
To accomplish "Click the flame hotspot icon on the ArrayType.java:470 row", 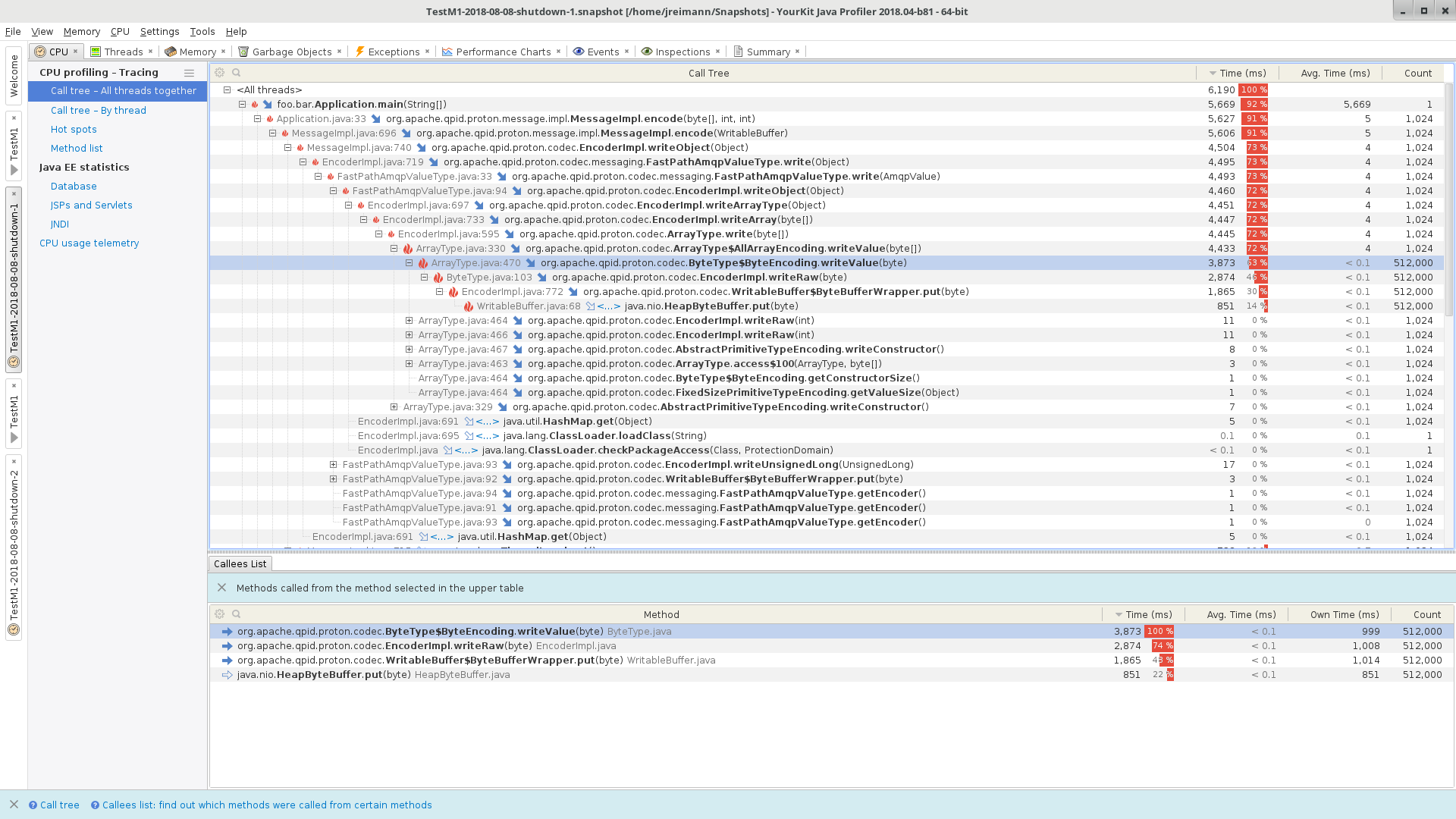I will point(423,263).
